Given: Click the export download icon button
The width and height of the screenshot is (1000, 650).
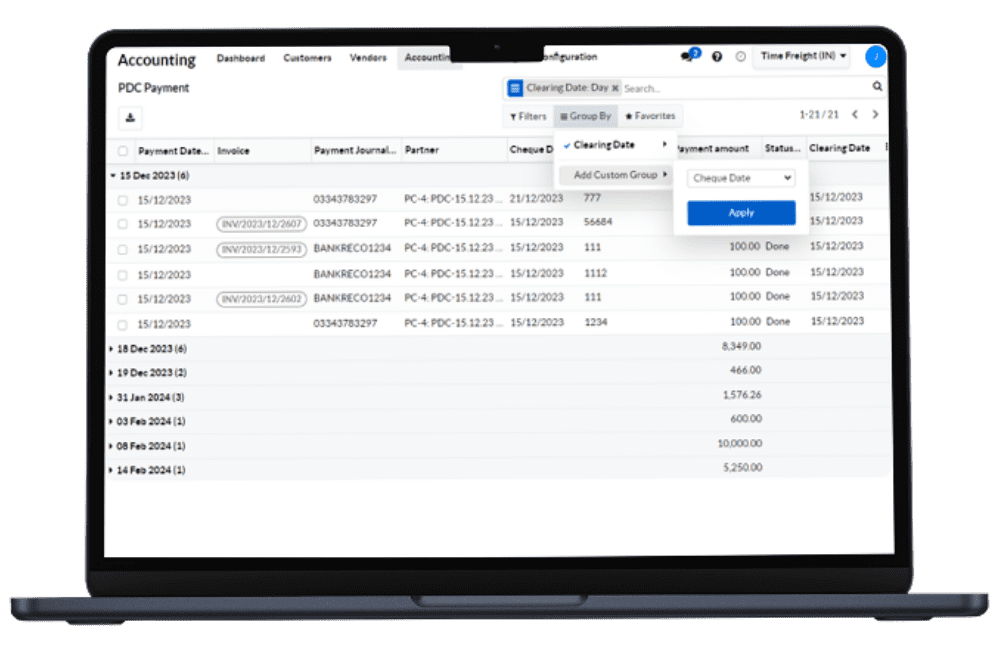Looking at the screenshot, I should (x=130, y=118).
